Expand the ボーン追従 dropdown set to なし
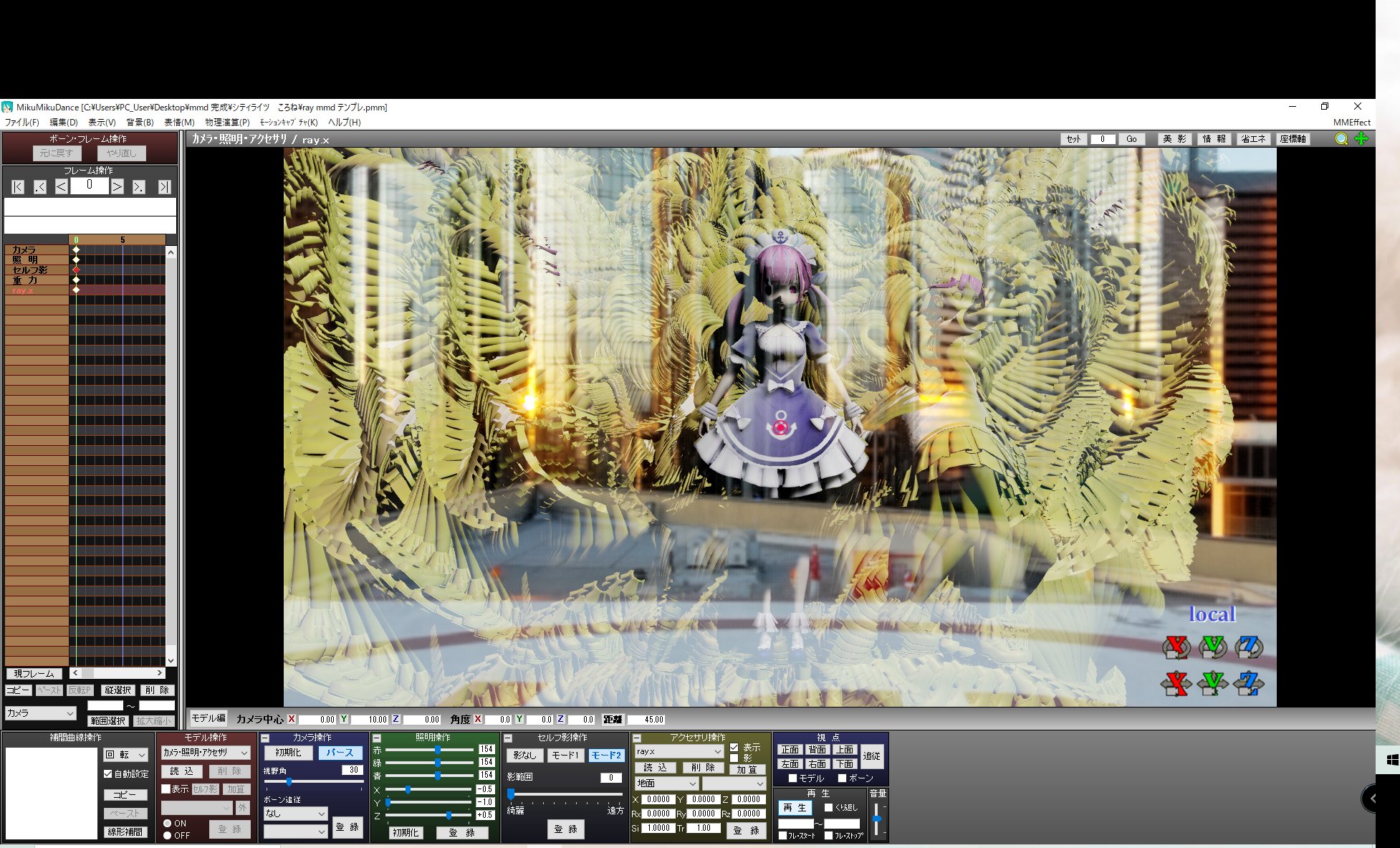 coord(295,814)
